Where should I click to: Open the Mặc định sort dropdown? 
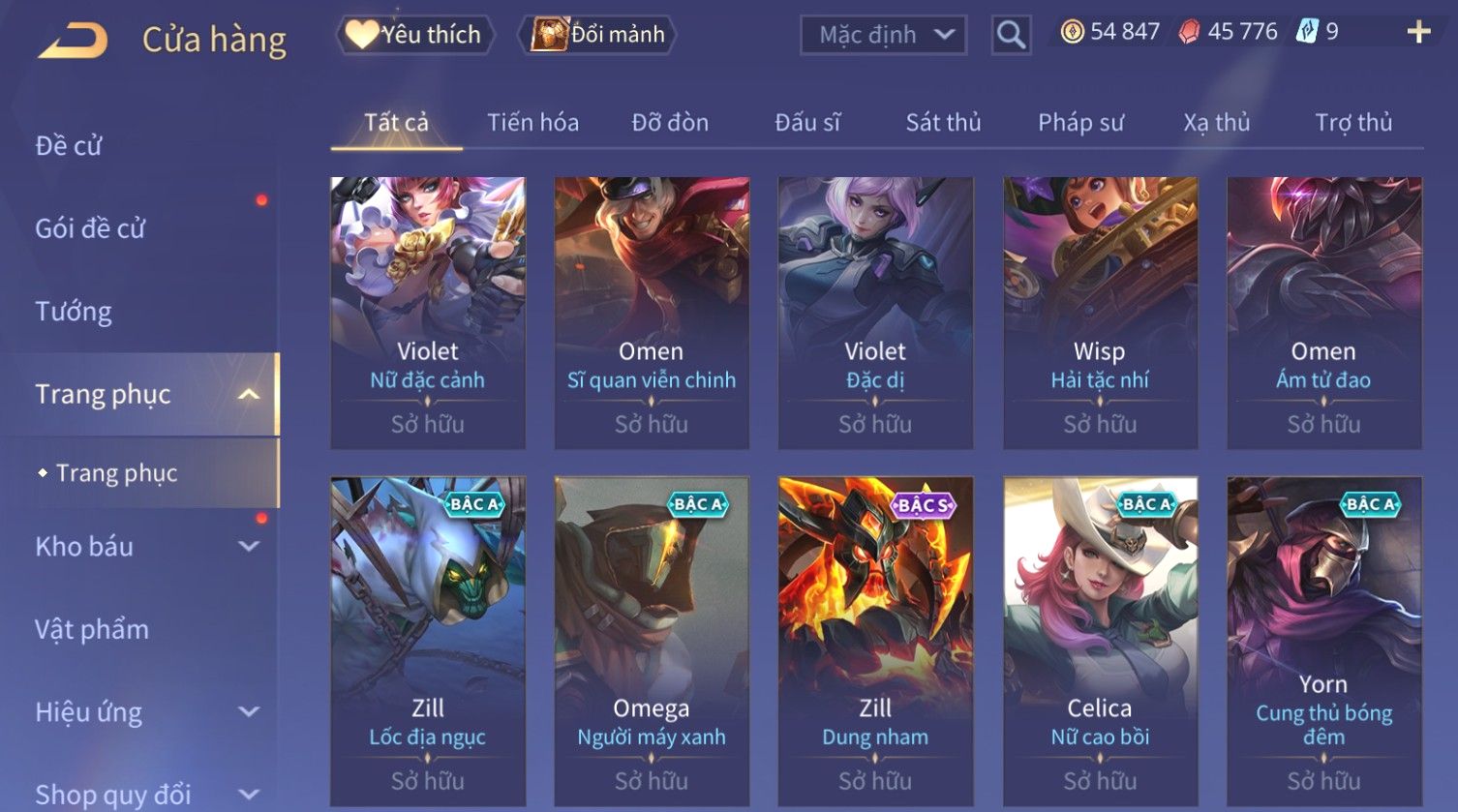[x=883, y=35]
